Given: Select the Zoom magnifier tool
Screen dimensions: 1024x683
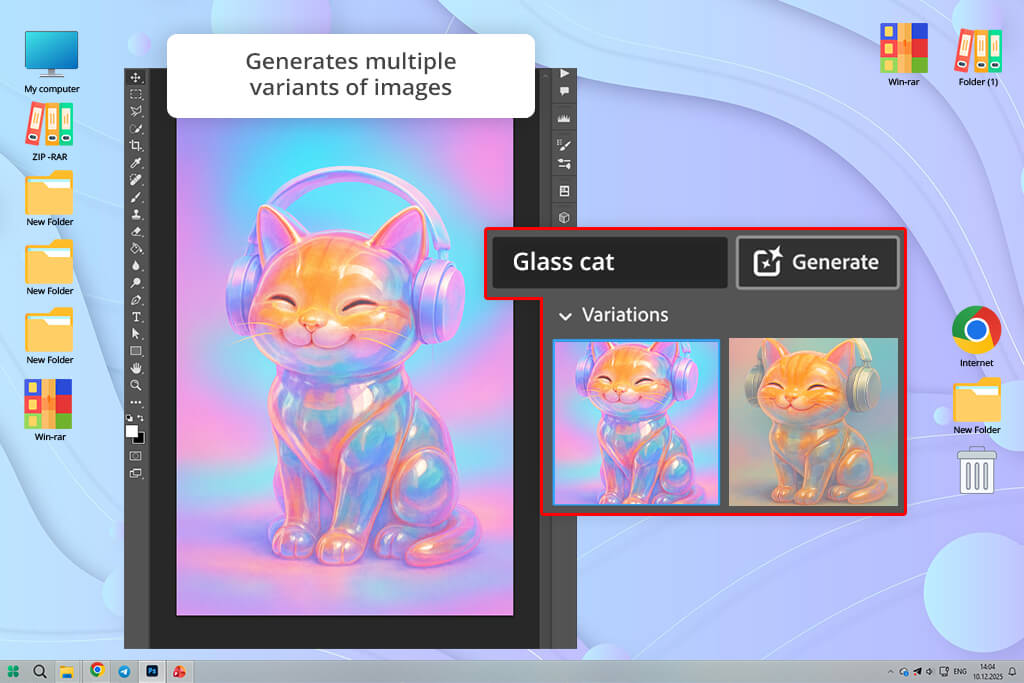Looking at the screenshot, I should click(136, 385).
